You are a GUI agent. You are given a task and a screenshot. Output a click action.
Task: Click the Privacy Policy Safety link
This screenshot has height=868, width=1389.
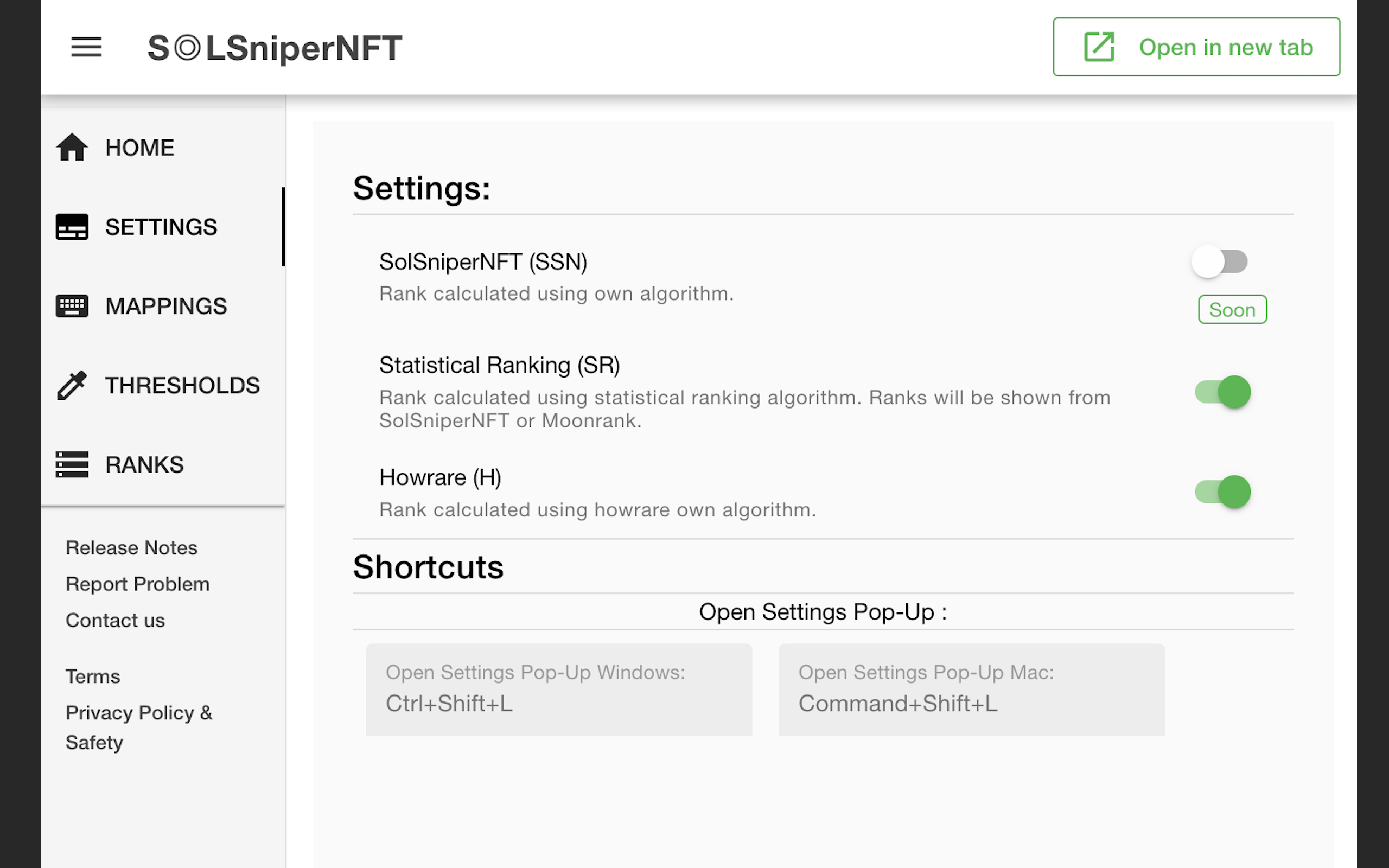tap(140, 728)
